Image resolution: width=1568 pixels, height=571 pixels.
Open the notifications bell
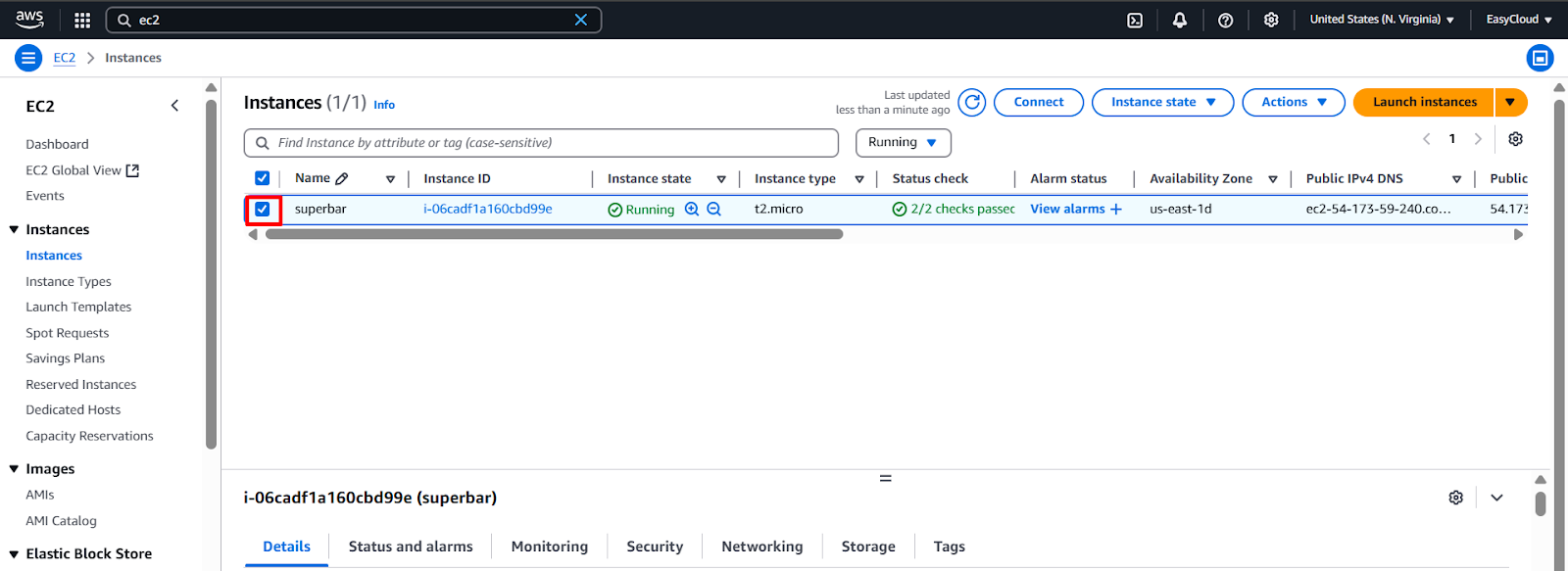point(1180,20)
